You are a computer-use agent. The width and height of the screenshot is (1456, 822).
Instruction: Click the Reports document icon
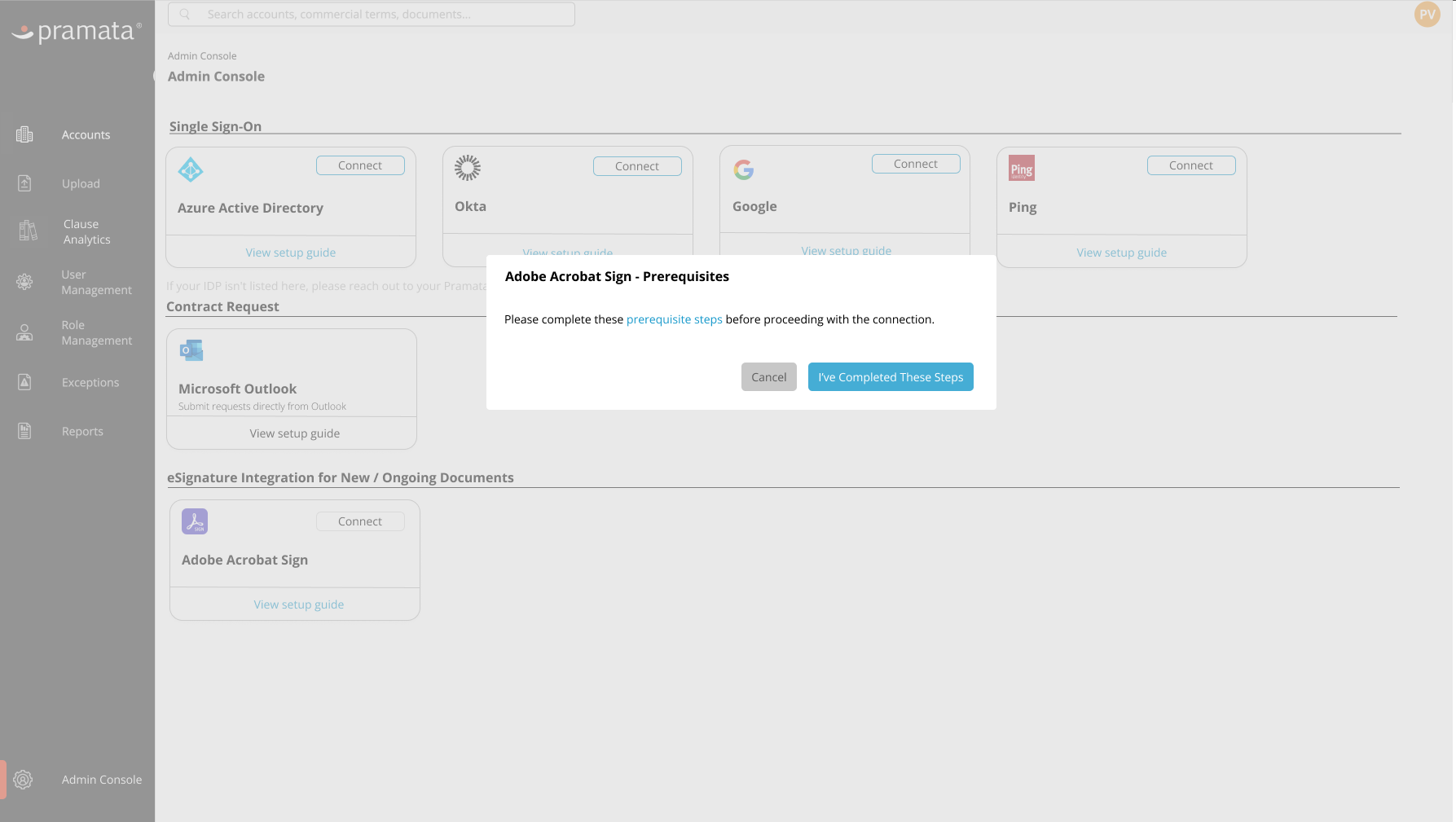pyautogui.click(x=24, y=431)
